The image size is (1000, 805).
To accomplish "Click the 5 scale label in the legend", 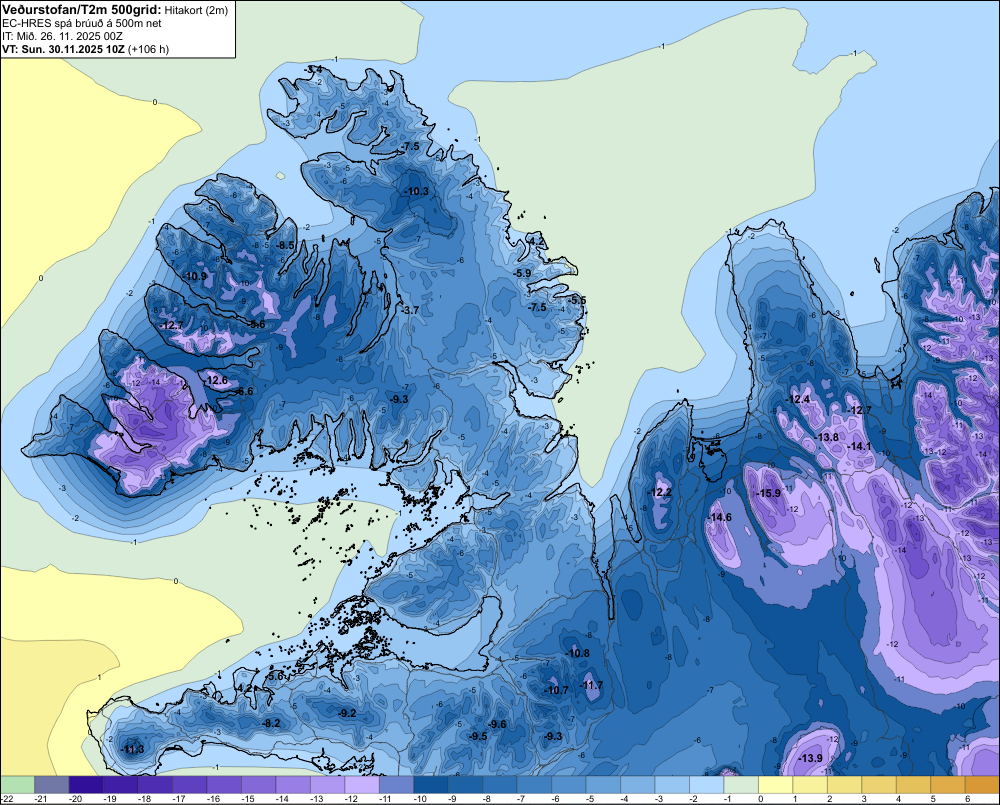I will point(933,799).
